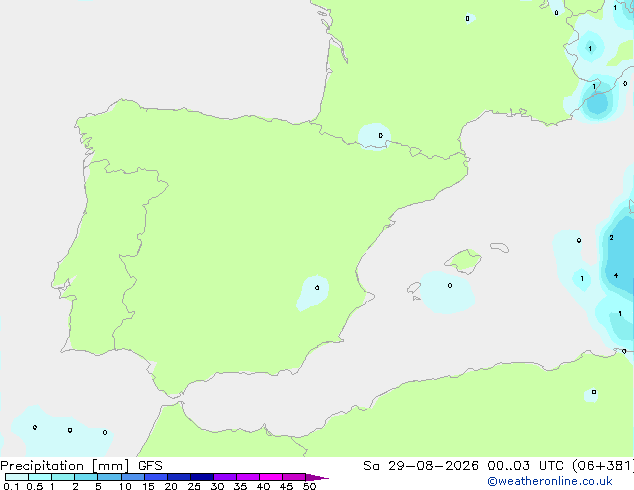This screenshot has height=490, width=634.
Task: Click the '50' legend value label
Action: point(309,486)
